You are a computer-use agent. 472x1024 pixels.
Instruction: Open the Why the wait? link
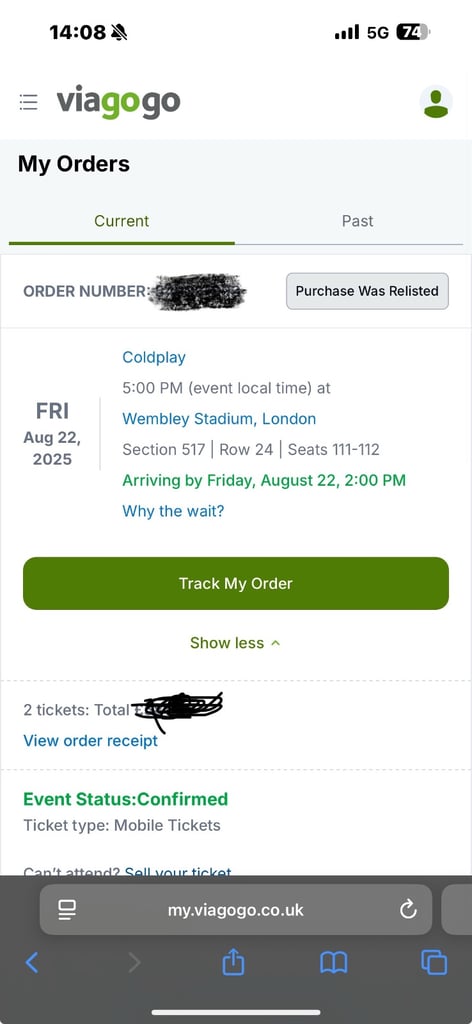pyautogui.click(x=173, y=511)
